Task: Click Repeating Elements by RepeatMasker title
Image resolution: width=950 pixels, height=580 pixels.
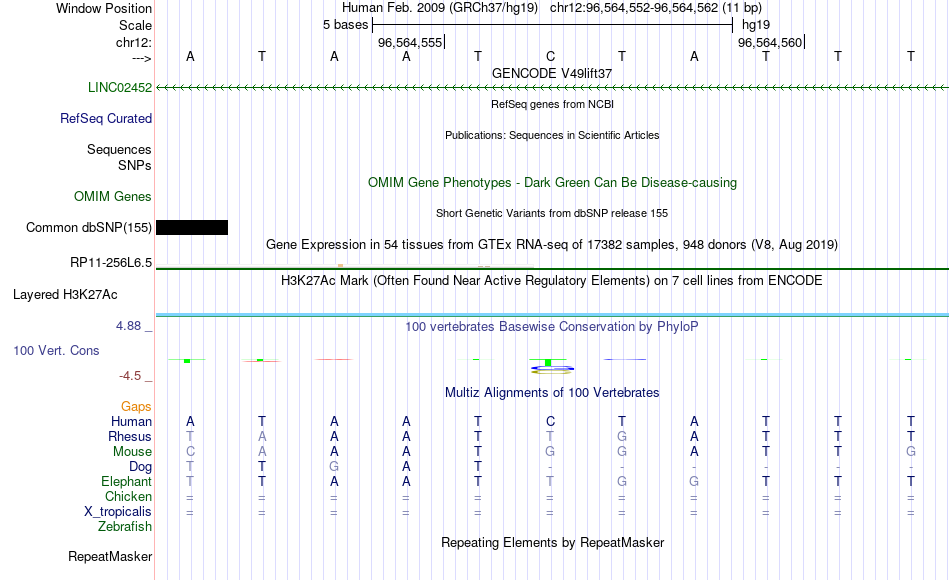Action: (552, 542)
